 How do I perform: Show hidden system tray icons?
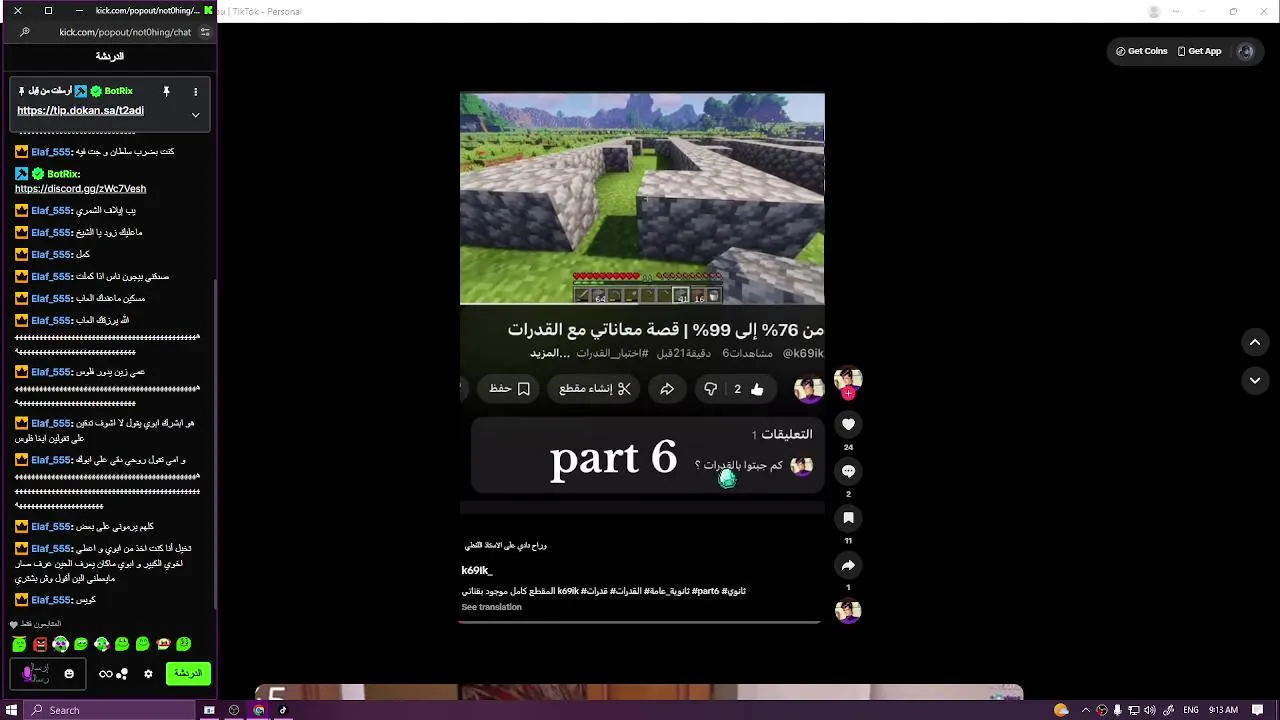(1086, 710)
